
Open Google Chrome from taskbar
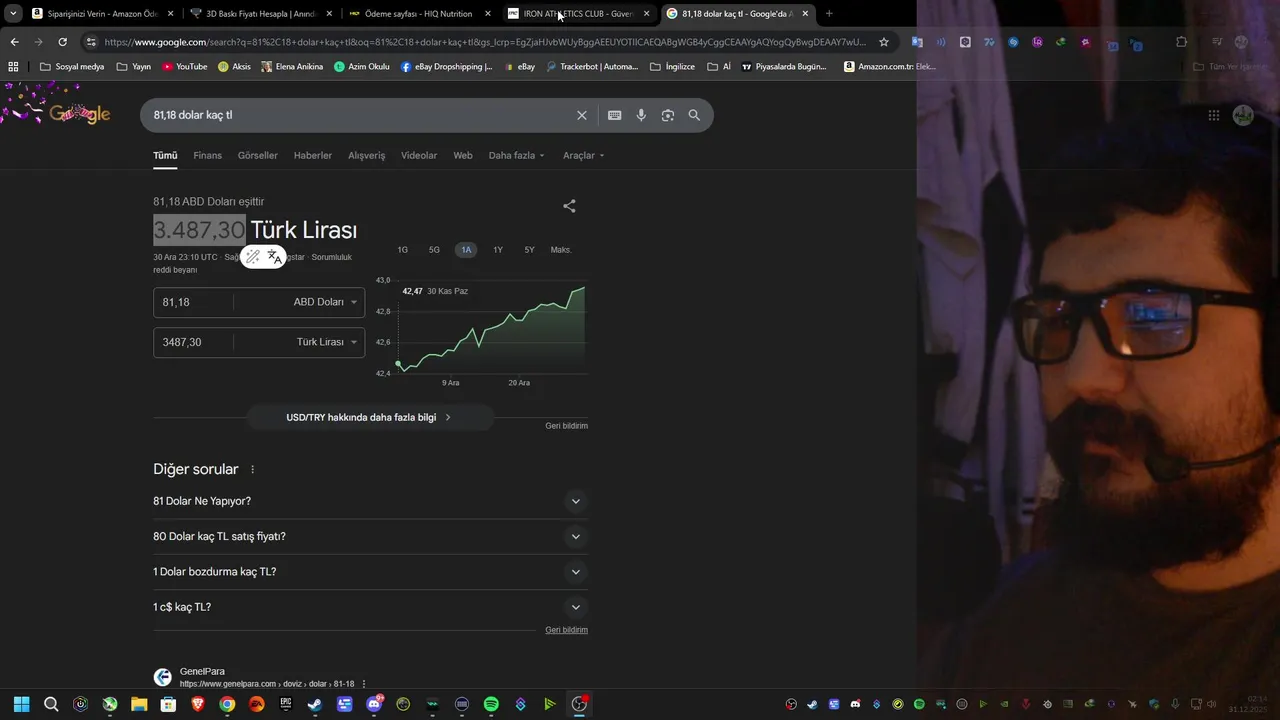coord(227,704)
